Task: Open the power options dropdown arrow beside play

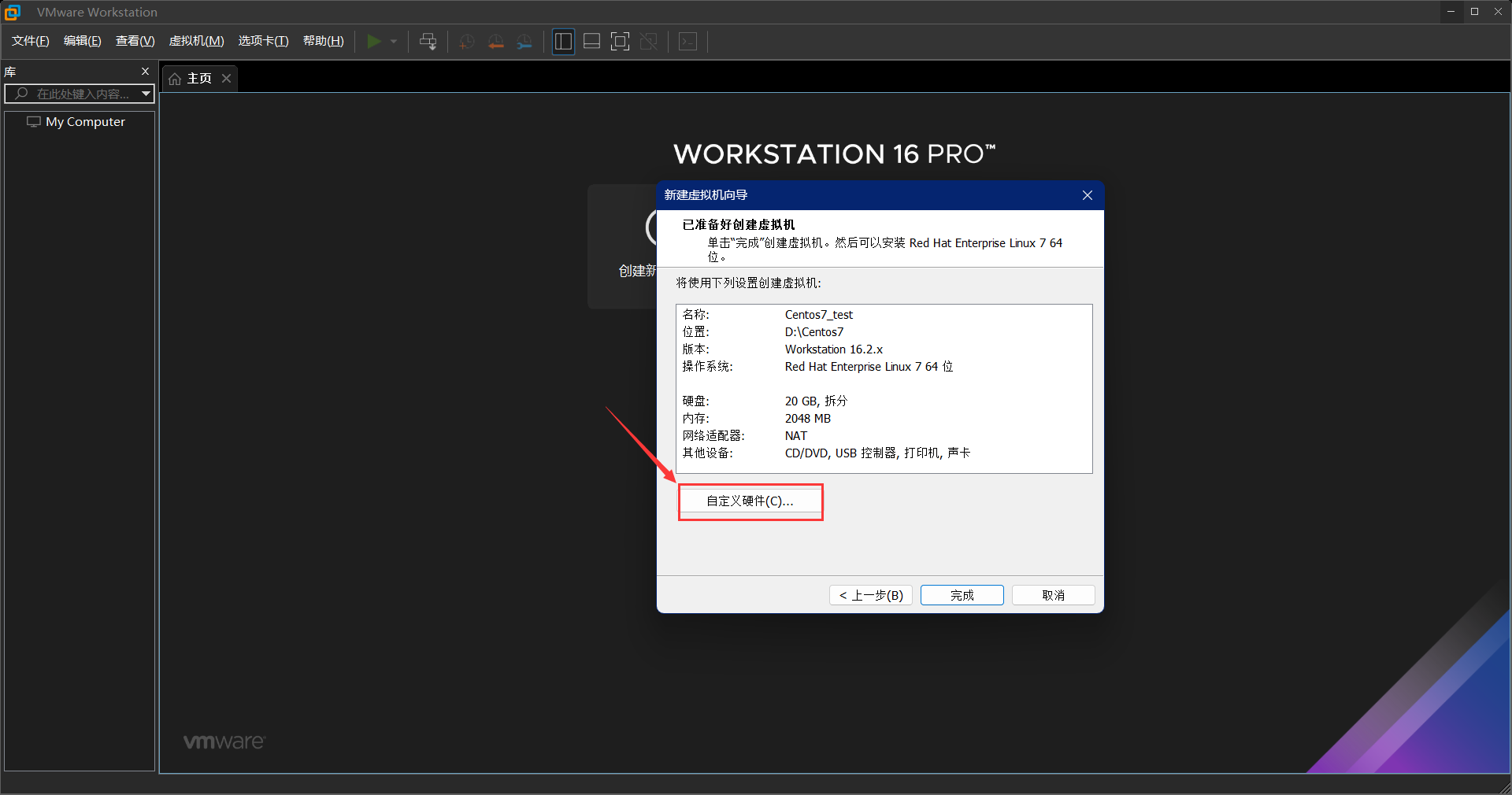Action: tap(394, 41)
